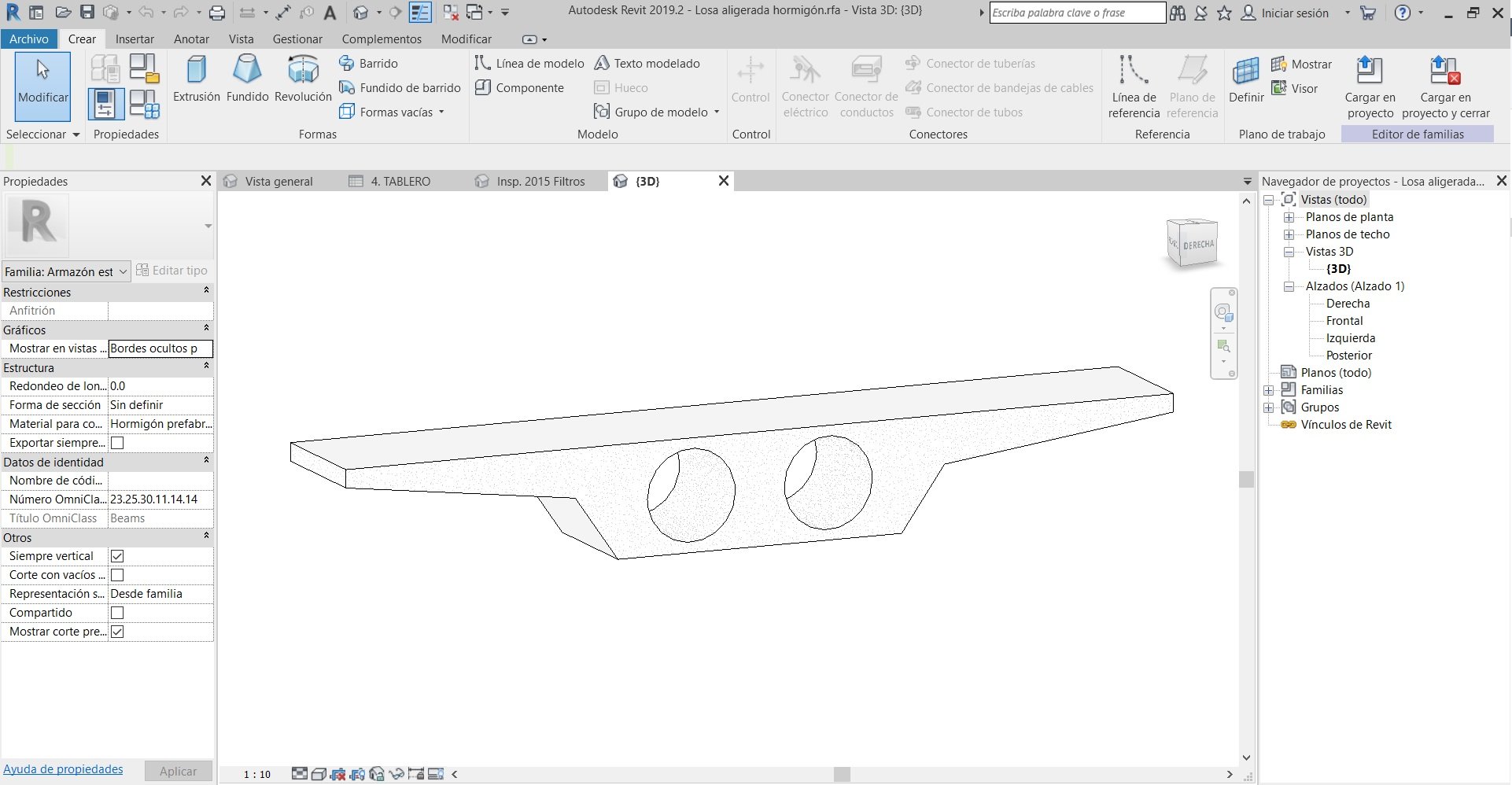Open the Derecha elevation view
Screen dimensions: 1512x785
point(1348,304)
